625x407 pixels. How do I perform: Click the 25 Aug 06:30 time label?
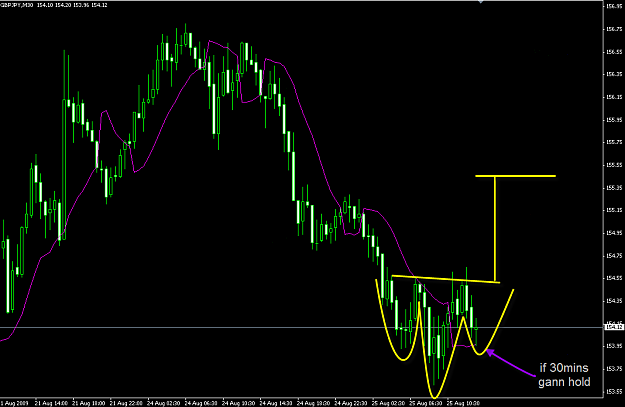click(x=426, y=403)
